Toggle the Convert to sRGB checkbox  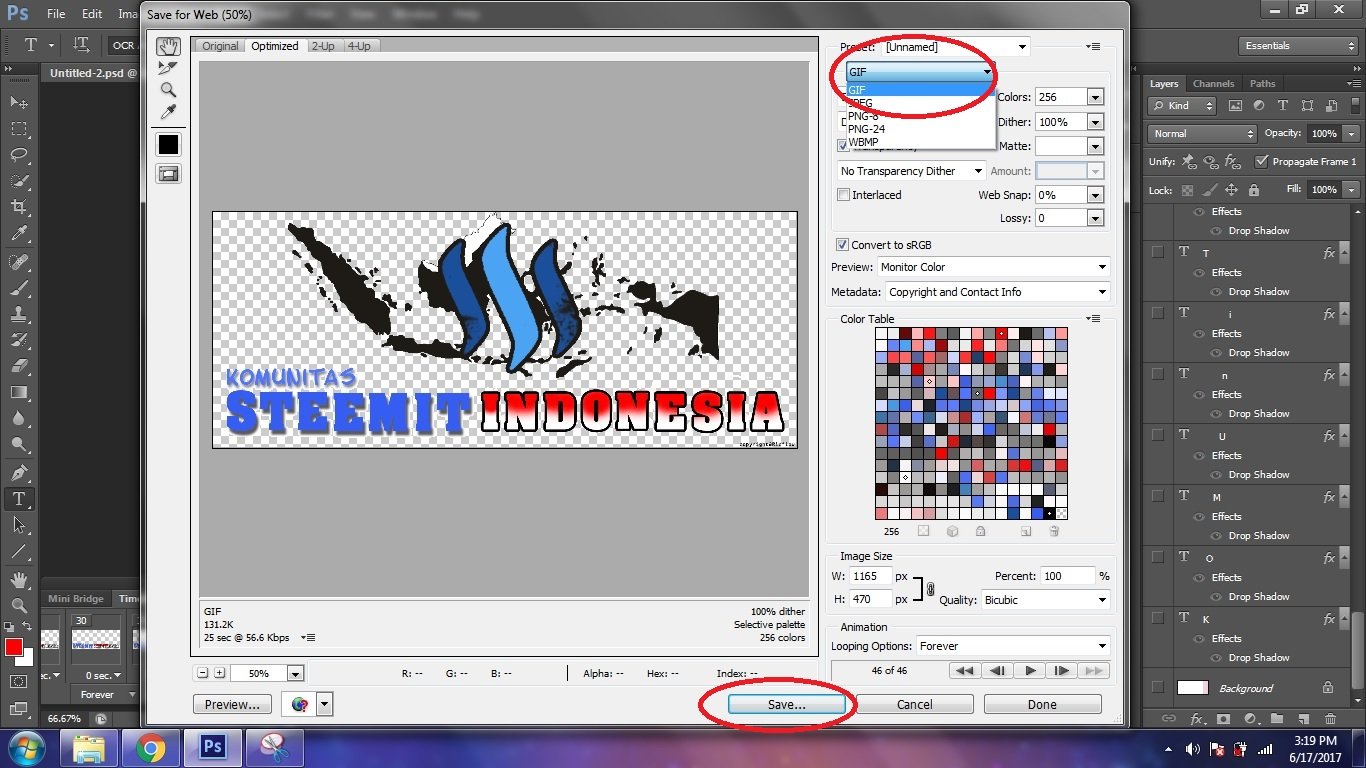(842, 245)
